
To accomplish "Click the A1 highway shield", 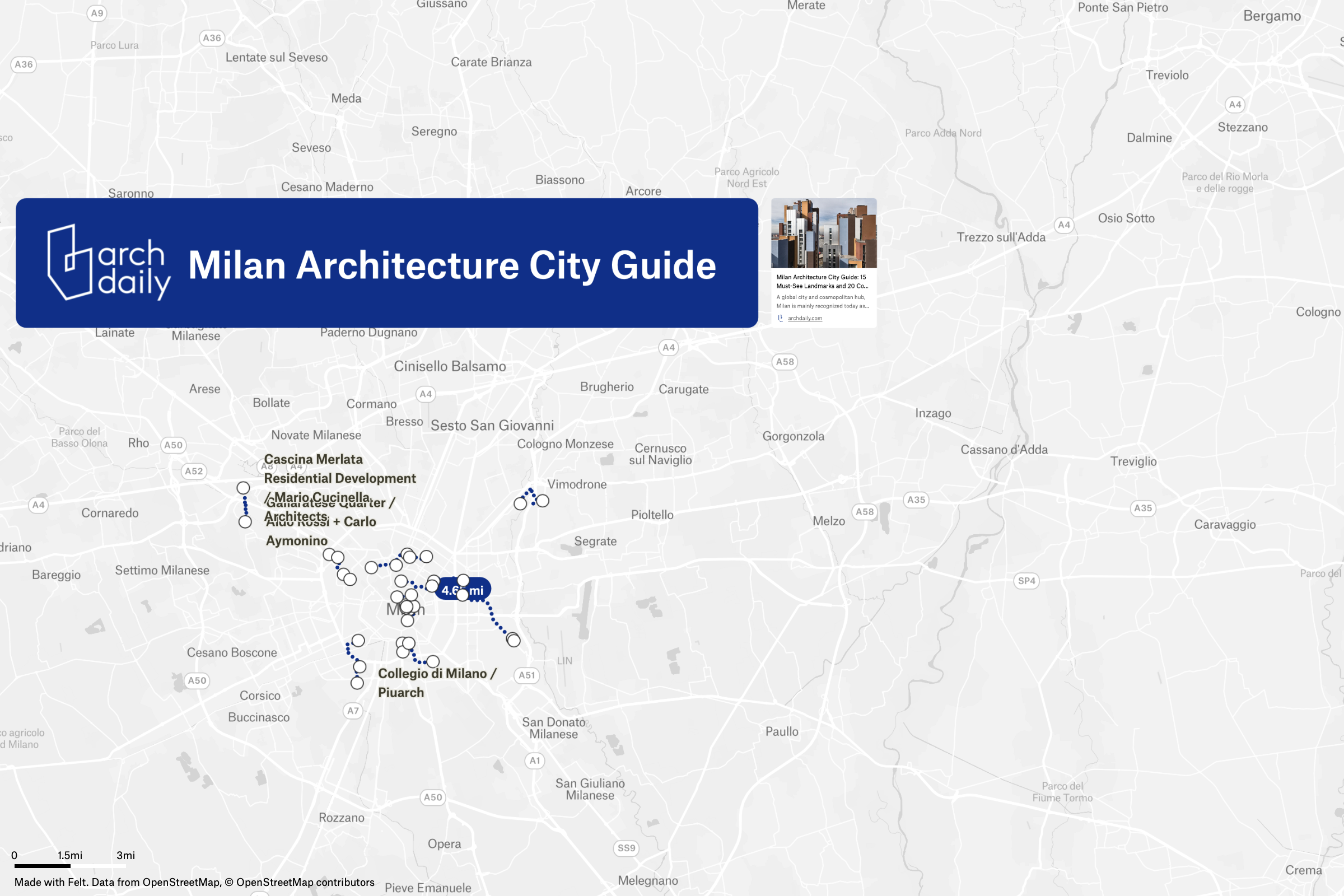I will click(x=534, y=760).
